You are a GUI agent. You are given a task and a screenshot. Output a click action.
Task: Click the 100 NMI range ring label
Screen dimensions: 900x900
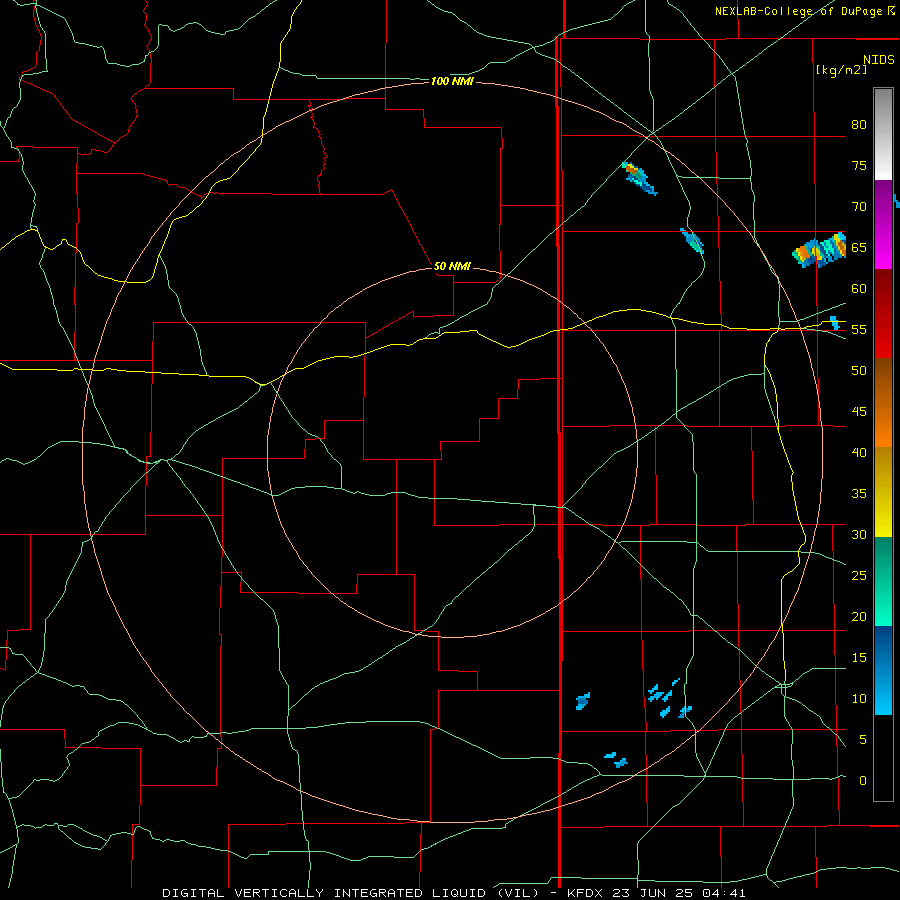[452, 82]
